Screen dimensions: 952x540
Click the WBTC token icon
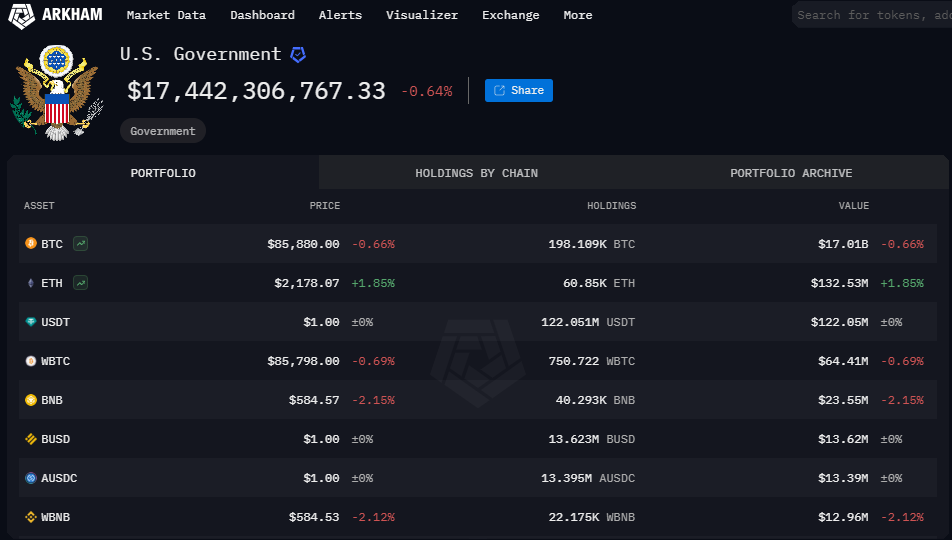[x=30, y=361]
